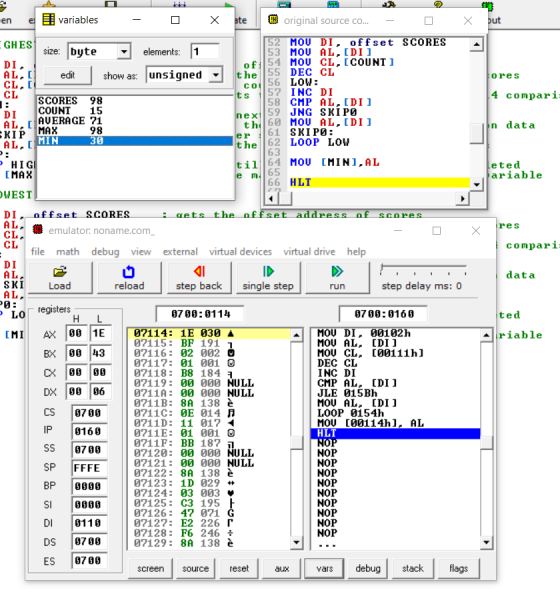The height and width of the screenshot is (592, 560).
Task: Click the single step button
Action: point(268,278)
